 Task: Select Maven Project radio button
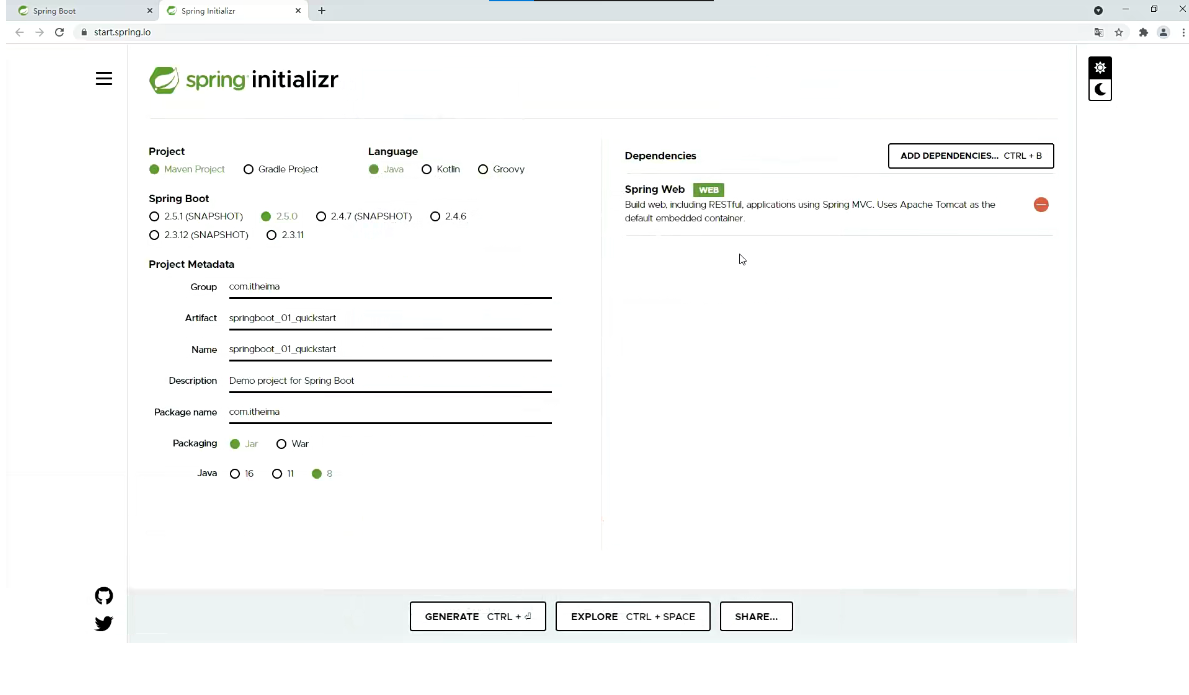click(155, 169)
